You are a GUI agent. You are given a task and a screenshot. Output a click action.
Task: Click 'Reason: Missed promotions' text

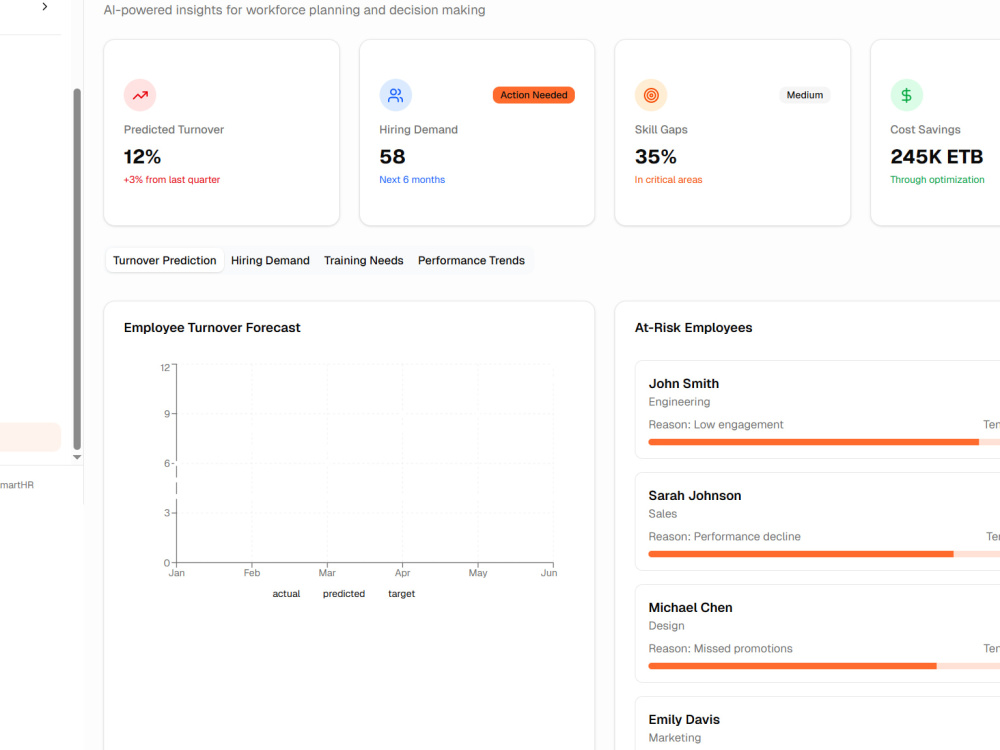pyautogui.click(x=720, y=649)
